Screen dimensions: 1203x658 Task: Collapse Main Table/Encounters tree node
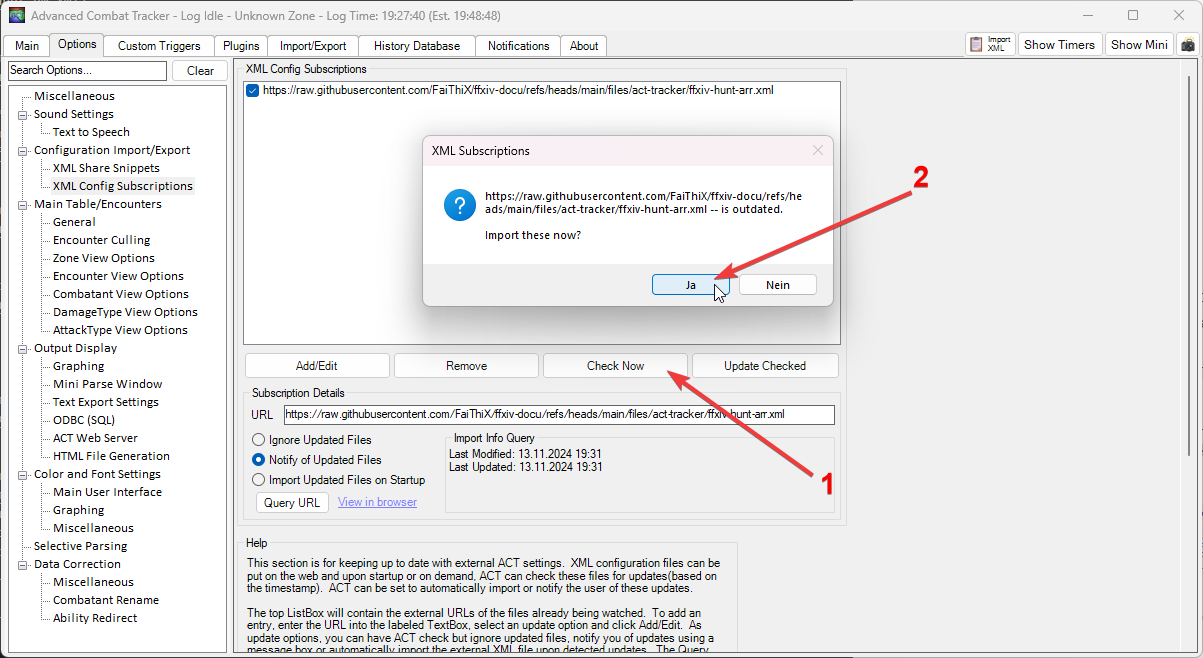point(23,204)
